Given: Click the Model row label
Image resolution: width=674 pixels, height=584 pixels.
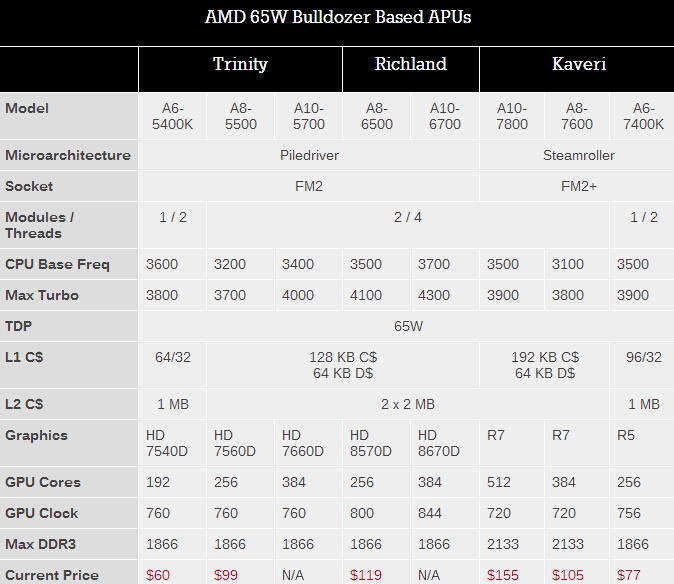Looking at the screenshot, I should click(27, 108).
